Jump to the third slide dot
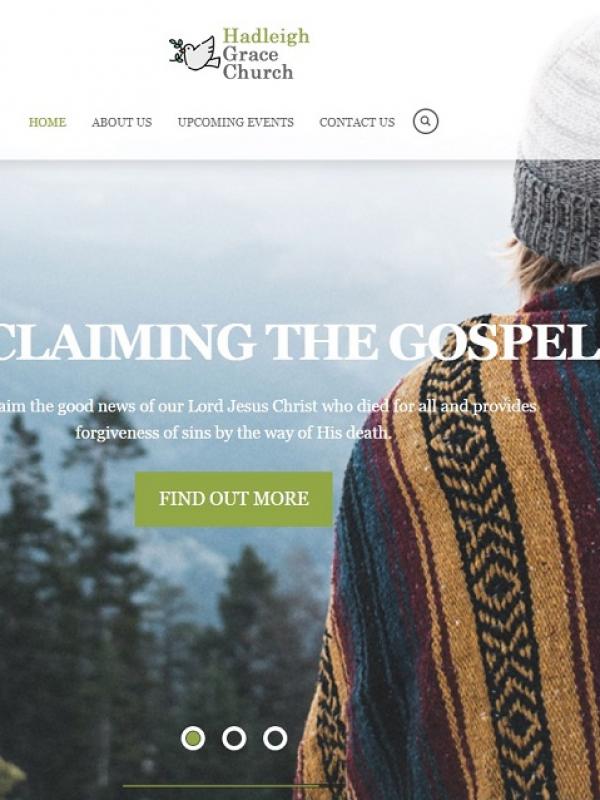600x800 pixels. (275, 738)
